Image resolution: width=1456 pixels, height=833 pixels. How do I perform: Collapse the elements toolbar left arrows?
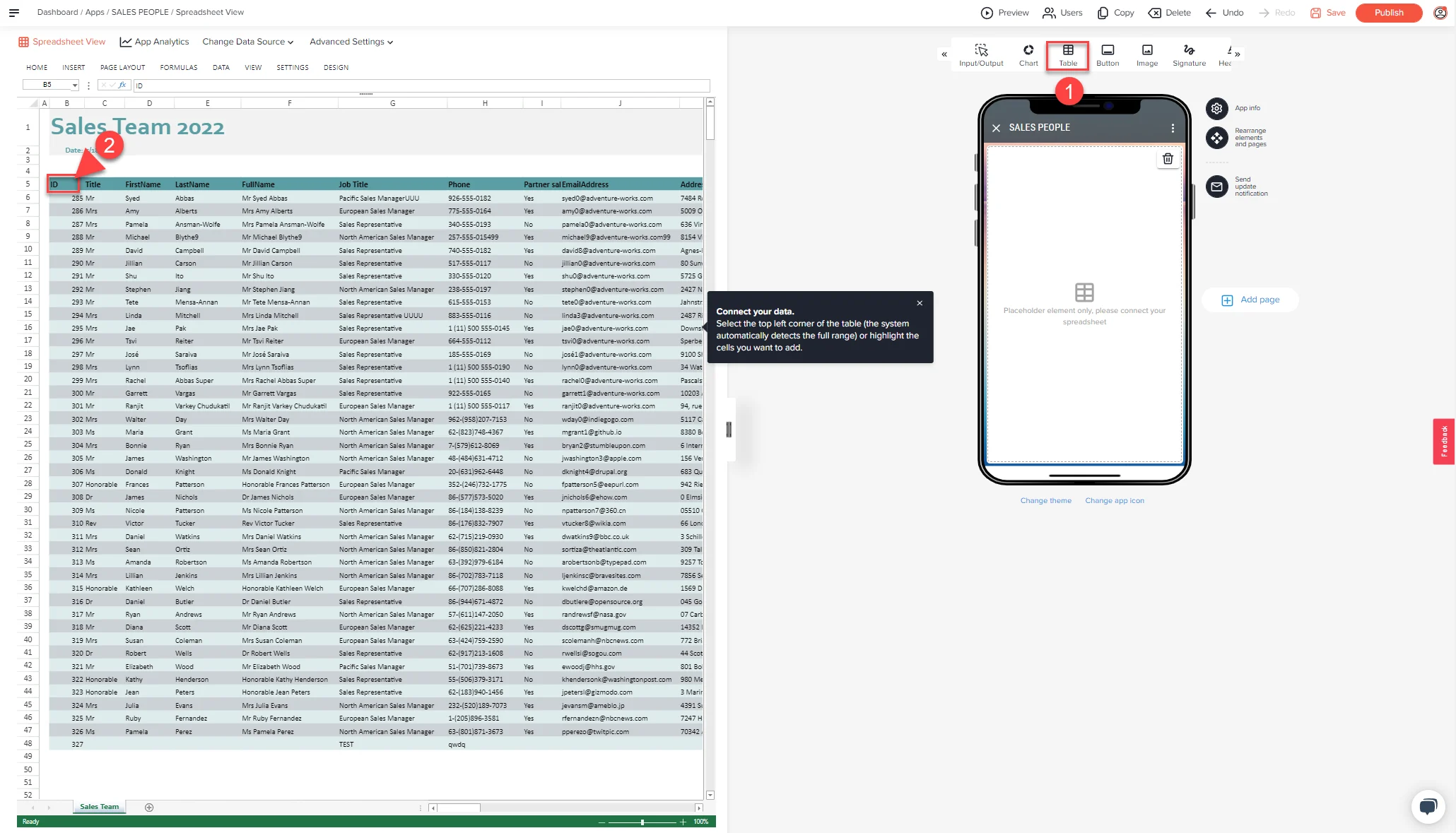click(944, 54)
